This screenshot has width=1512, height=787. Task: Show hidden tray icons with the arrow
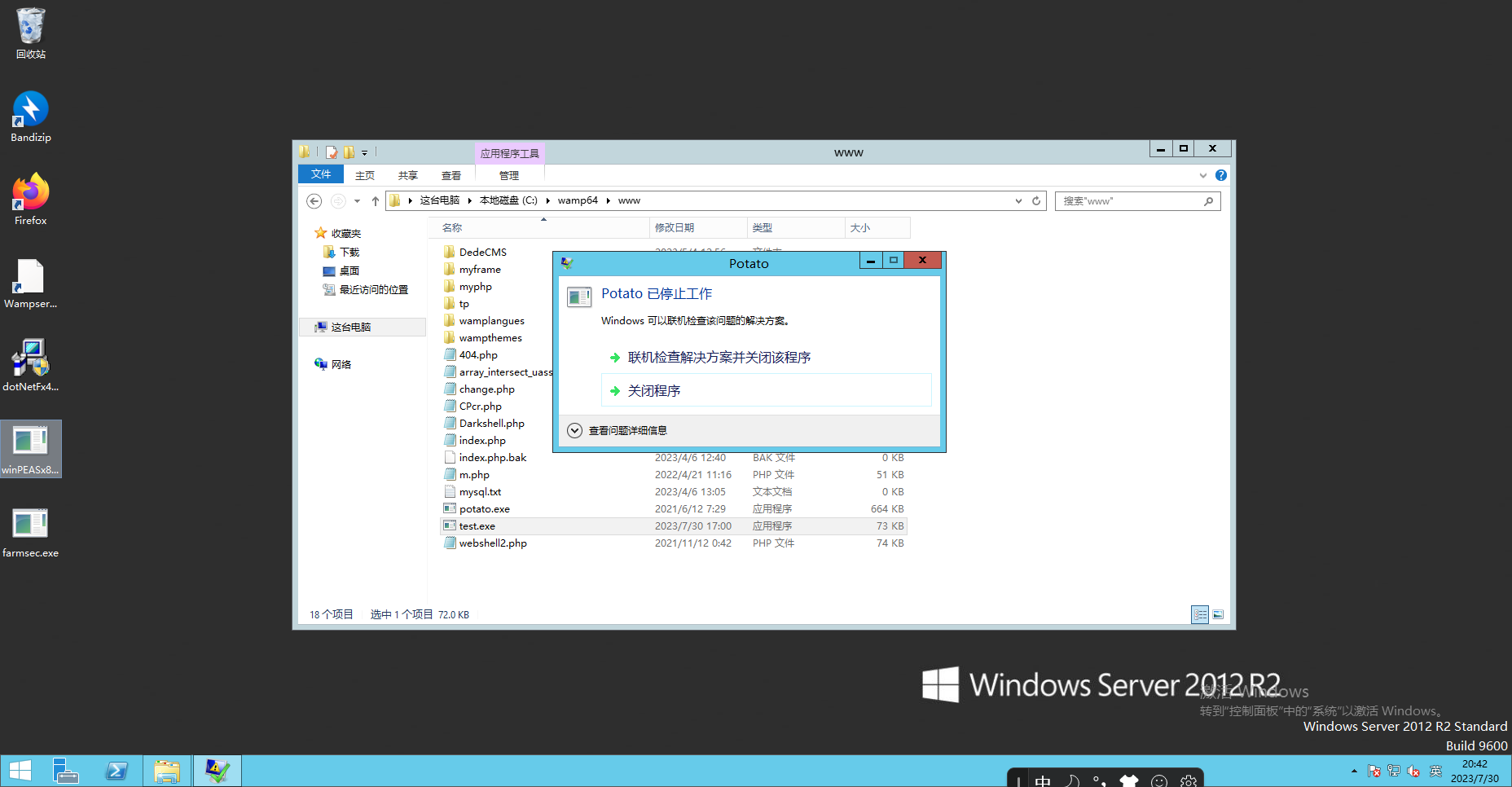tap(1354, 771)
